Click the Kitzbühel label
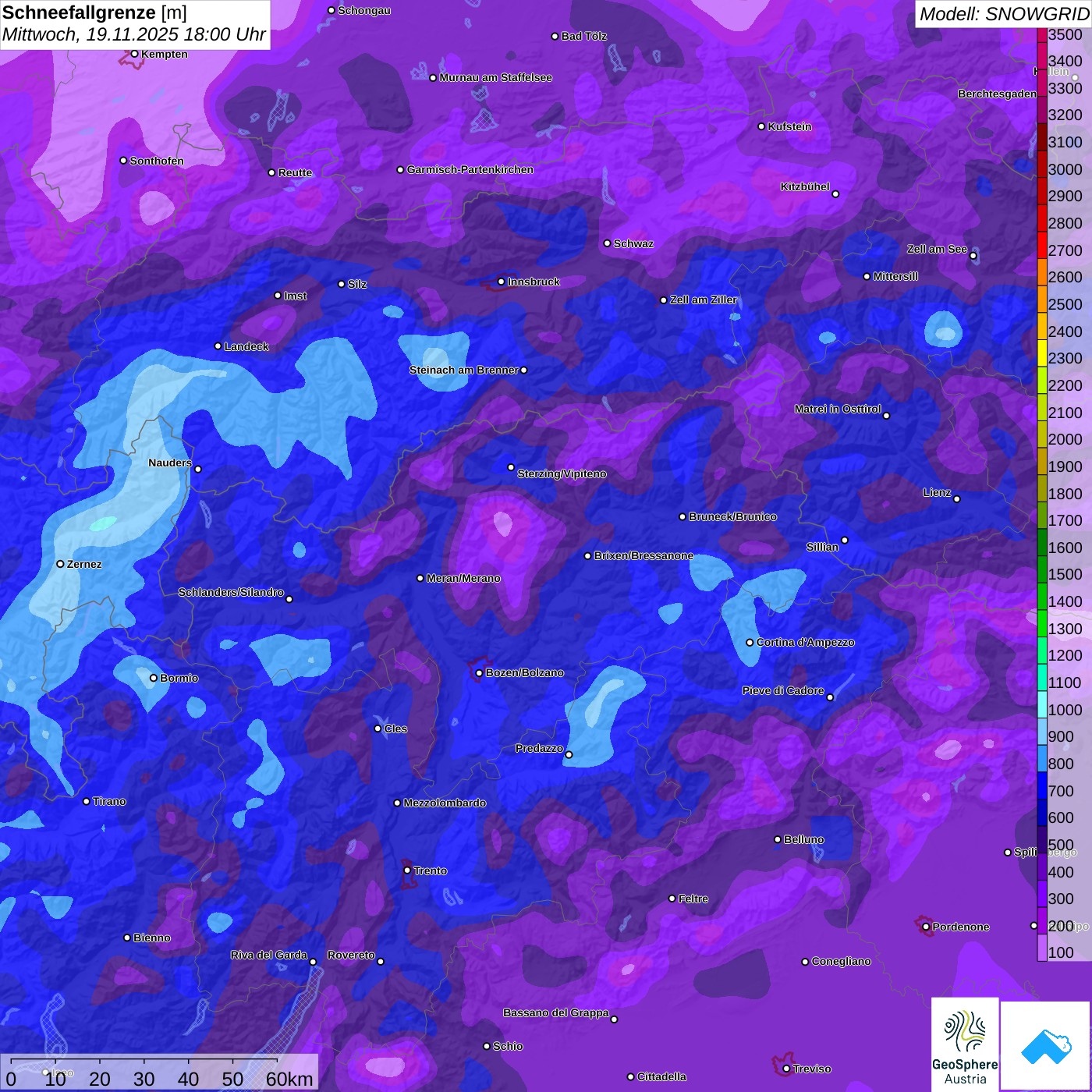This screenshot has width=1092, height=1092. point(805,186)
